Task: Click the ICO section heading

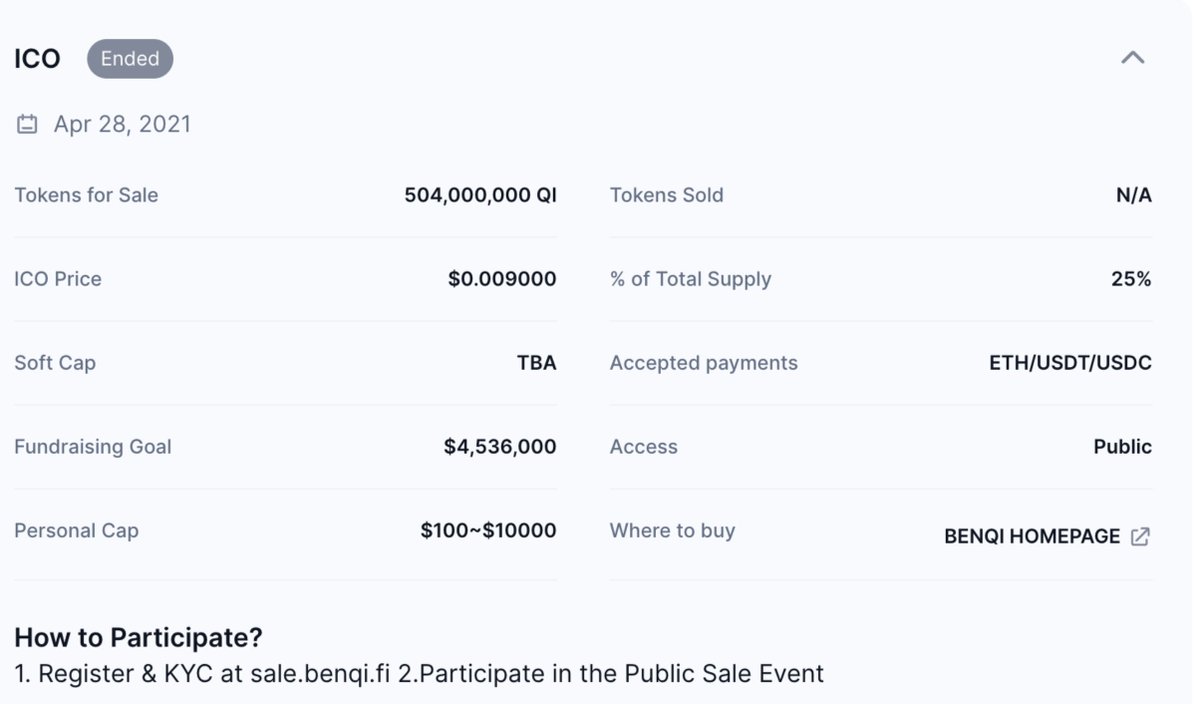Action: click(37, 59)
